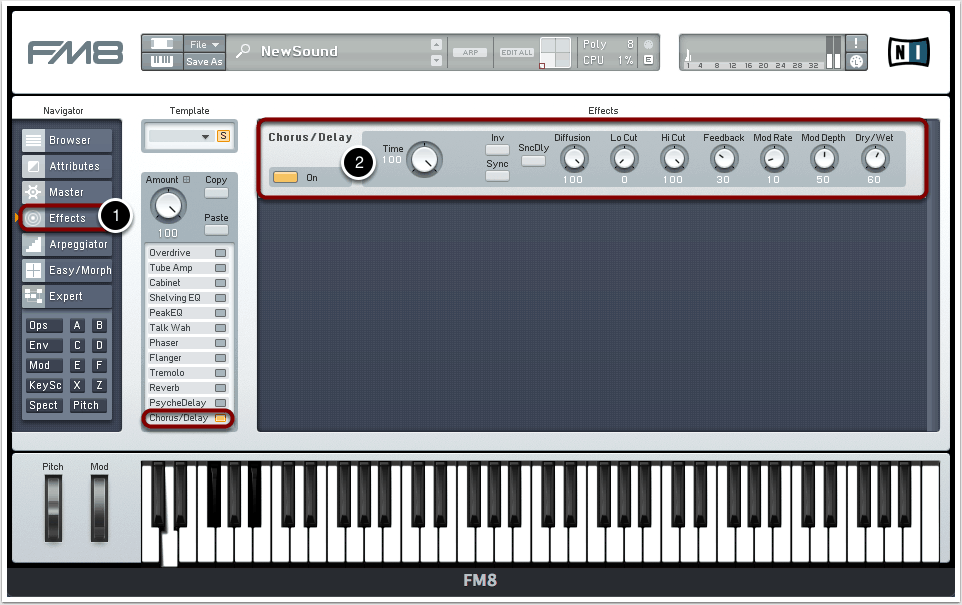Toggle the keyboard view icon in header

[x=162, y=61]
